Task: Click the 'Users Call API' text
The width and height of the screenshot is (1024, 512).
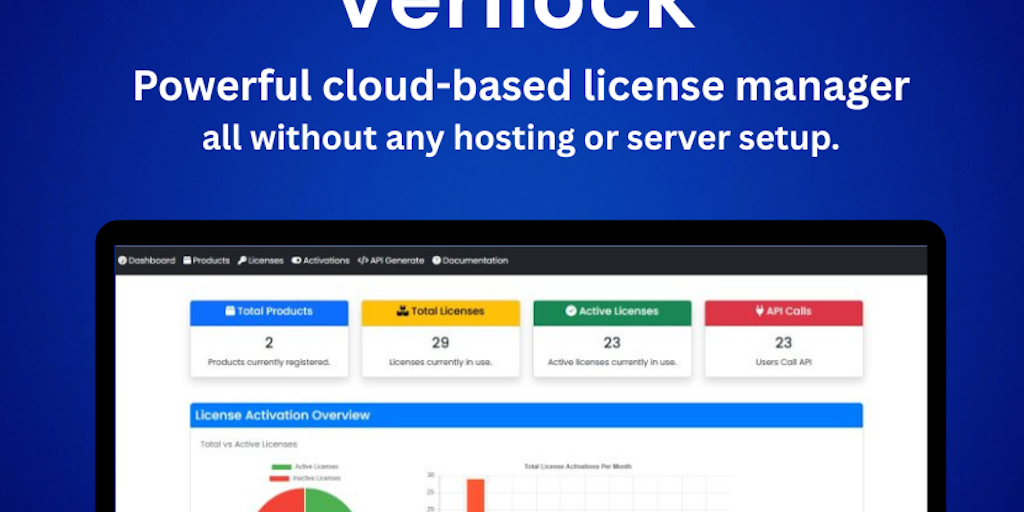Action: [x=784, y=362]
